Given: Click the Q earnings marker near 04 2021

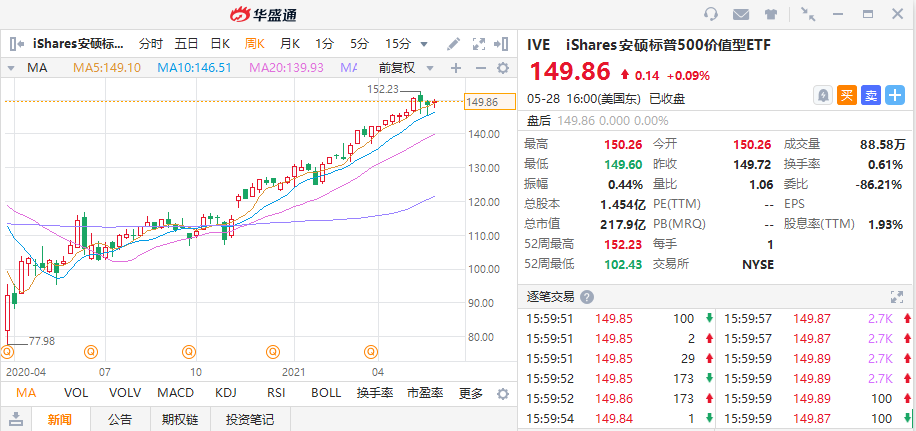Looking at the screenshot, I should click(x=371, y=352).
